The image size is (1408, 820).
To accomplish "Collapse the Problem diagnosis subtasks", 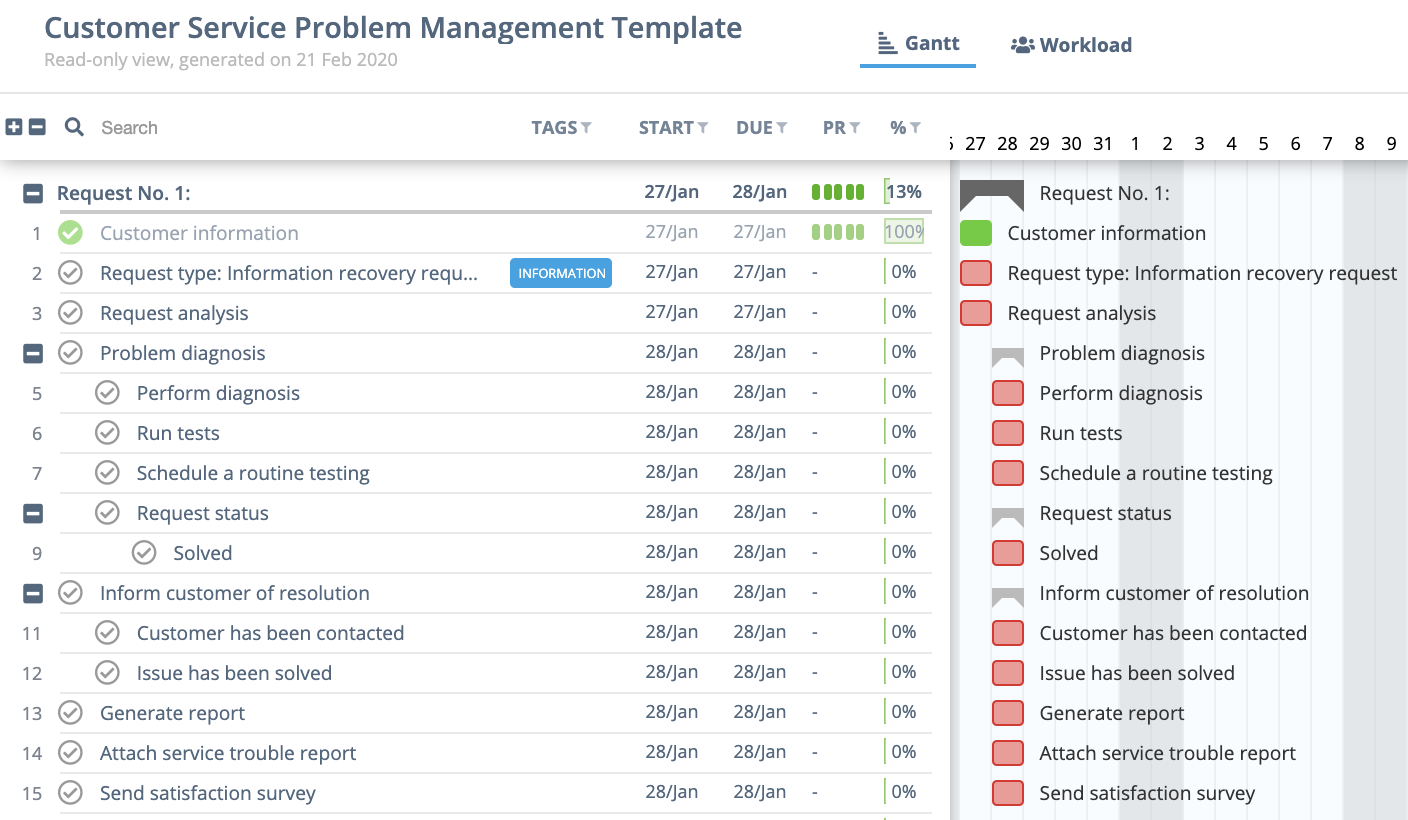I will pyautogui.click(x=32, y=352).
